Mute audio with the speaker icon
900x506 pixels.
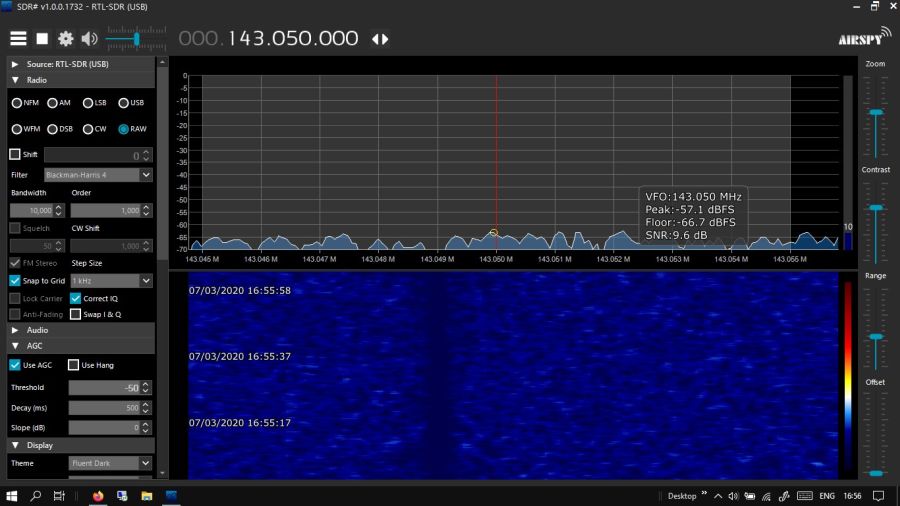coord(89,38)
